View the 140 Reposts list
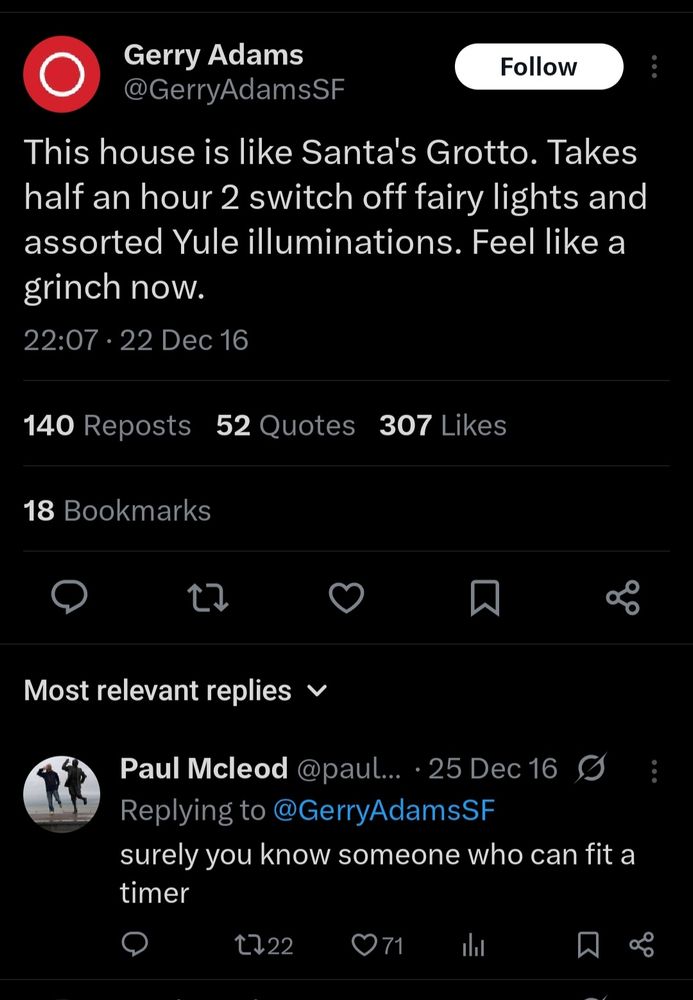Image resolution: width=693 pixels, height=1000 pixels. point(107,425)
